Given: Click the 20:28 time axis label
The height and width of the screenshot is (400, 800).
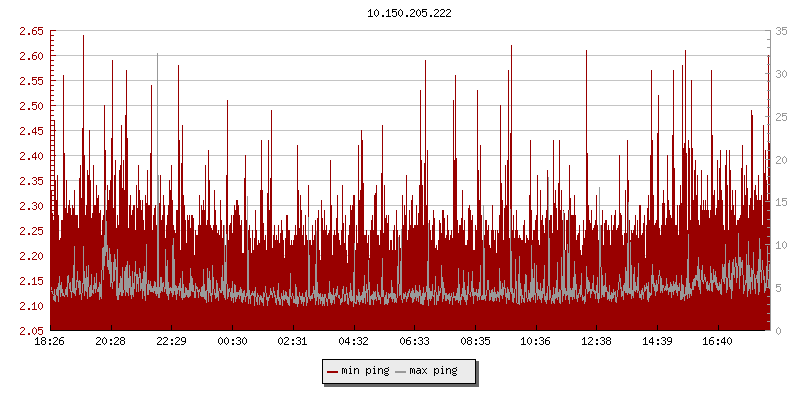Looking at the screenshot, I should (x=111, y=341).
